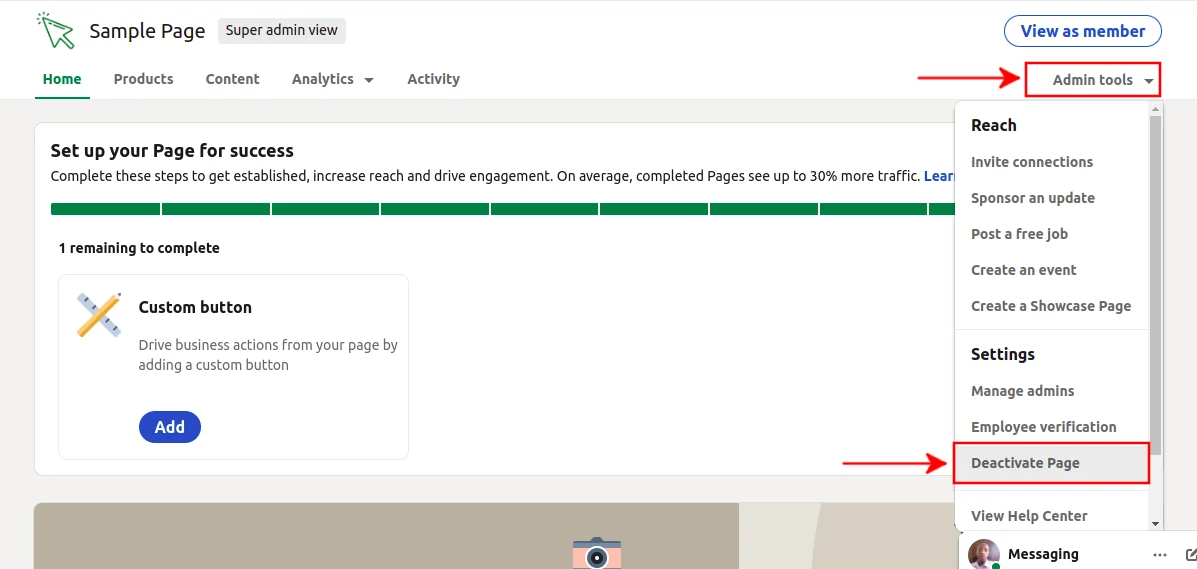The image size is (1197, 569).
Task: Click the compose new message icon
Action: point(1190,554)
